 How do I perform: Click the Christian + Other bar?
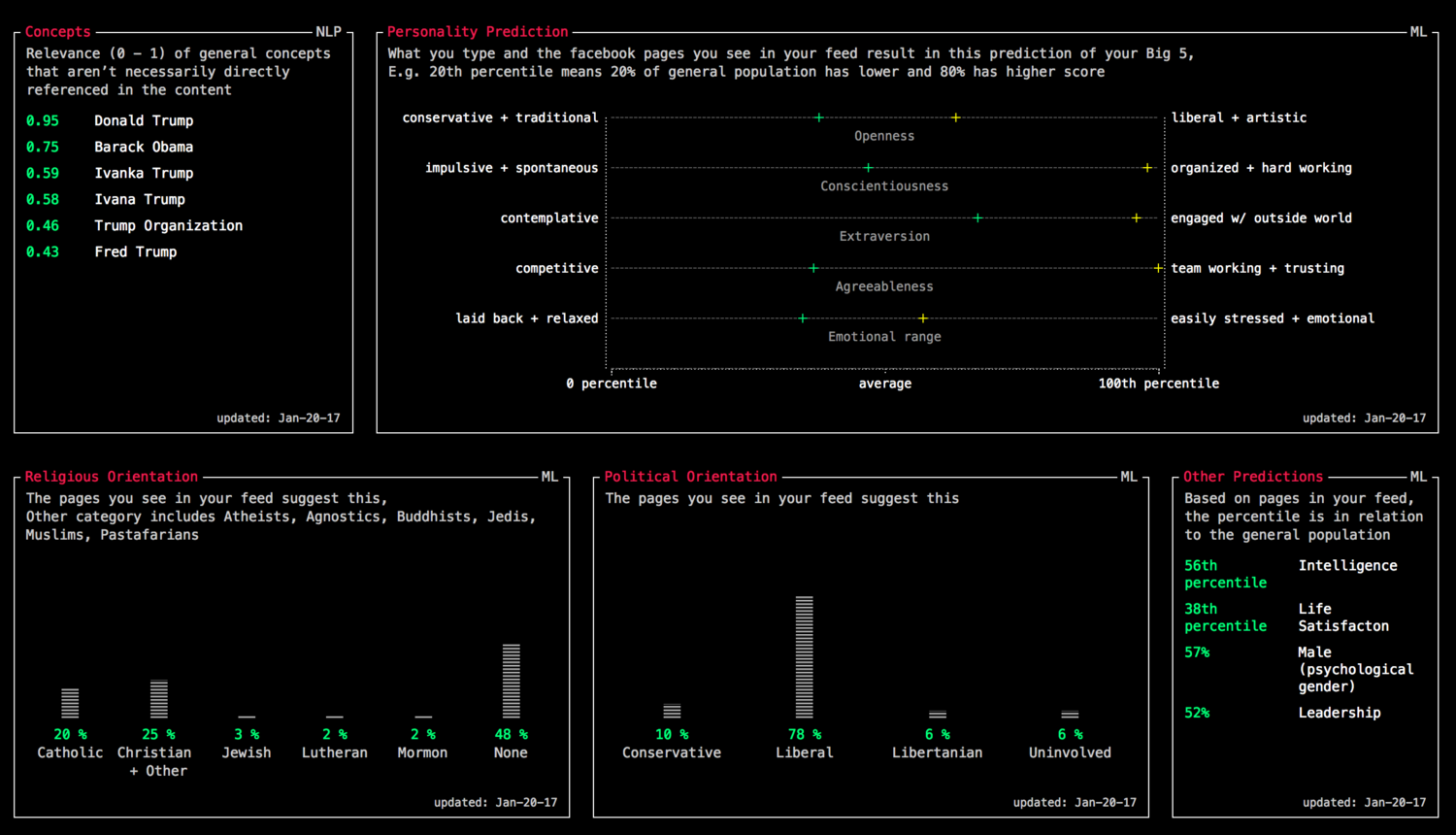(159, 699)
